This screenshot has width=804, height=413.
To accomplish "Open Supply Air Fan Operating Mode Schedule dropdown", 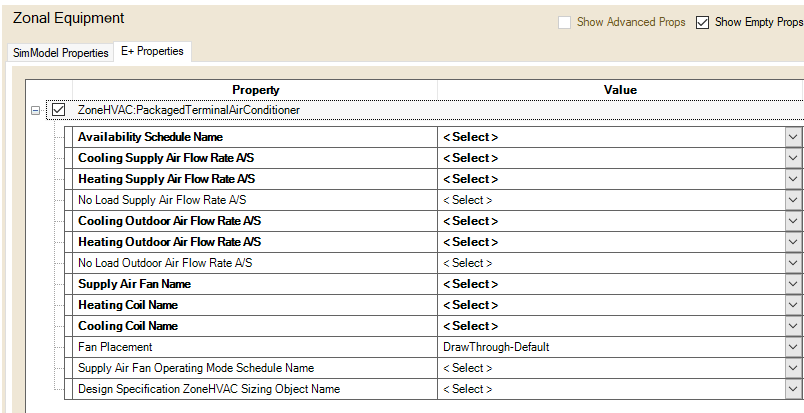I will [x=793, y=368].
